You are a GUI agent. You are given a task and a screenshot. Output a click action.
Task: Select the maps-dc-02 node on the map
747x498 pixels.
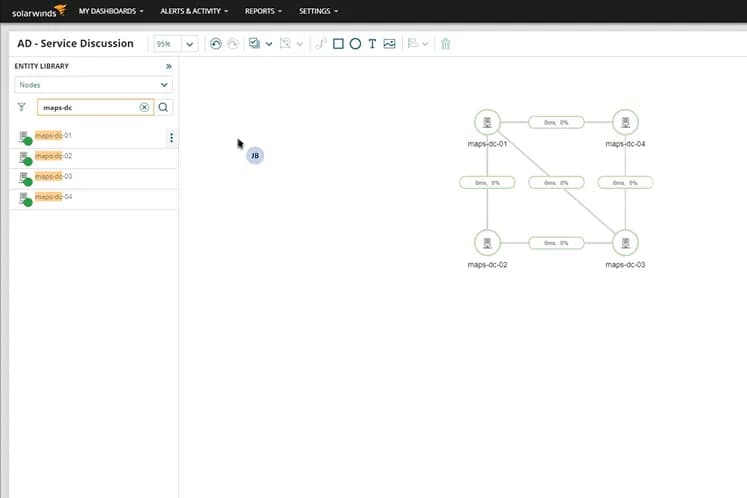(487, 243)
